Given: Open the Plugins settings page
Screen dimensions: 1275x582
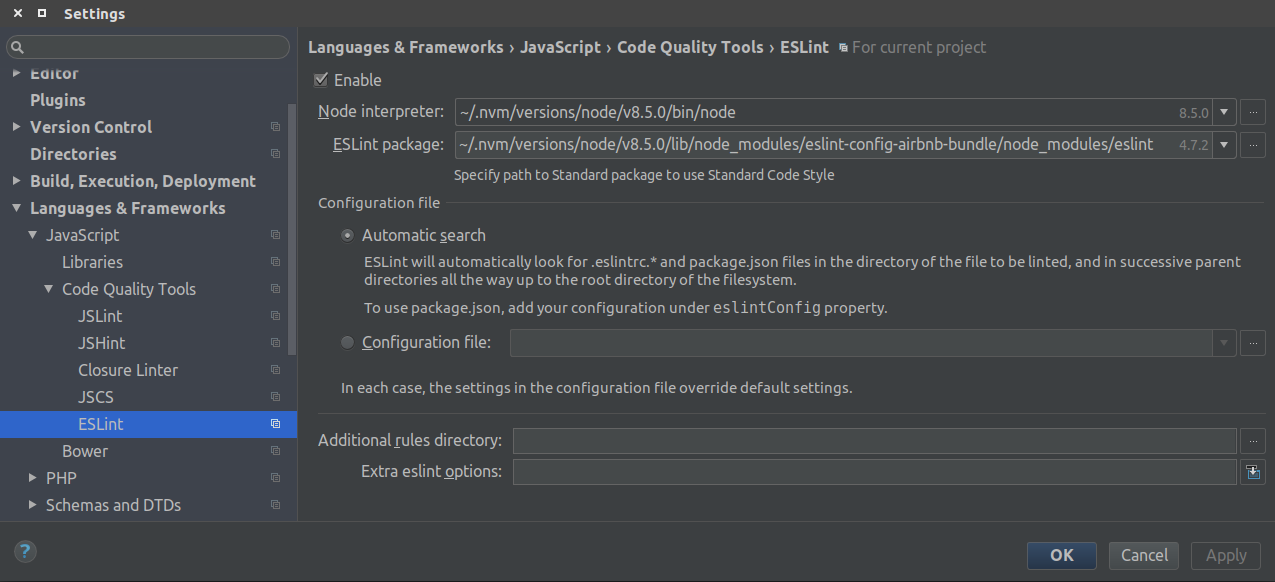Looking at the screenshot, I should pyautogui.click(x=58, y=100).
